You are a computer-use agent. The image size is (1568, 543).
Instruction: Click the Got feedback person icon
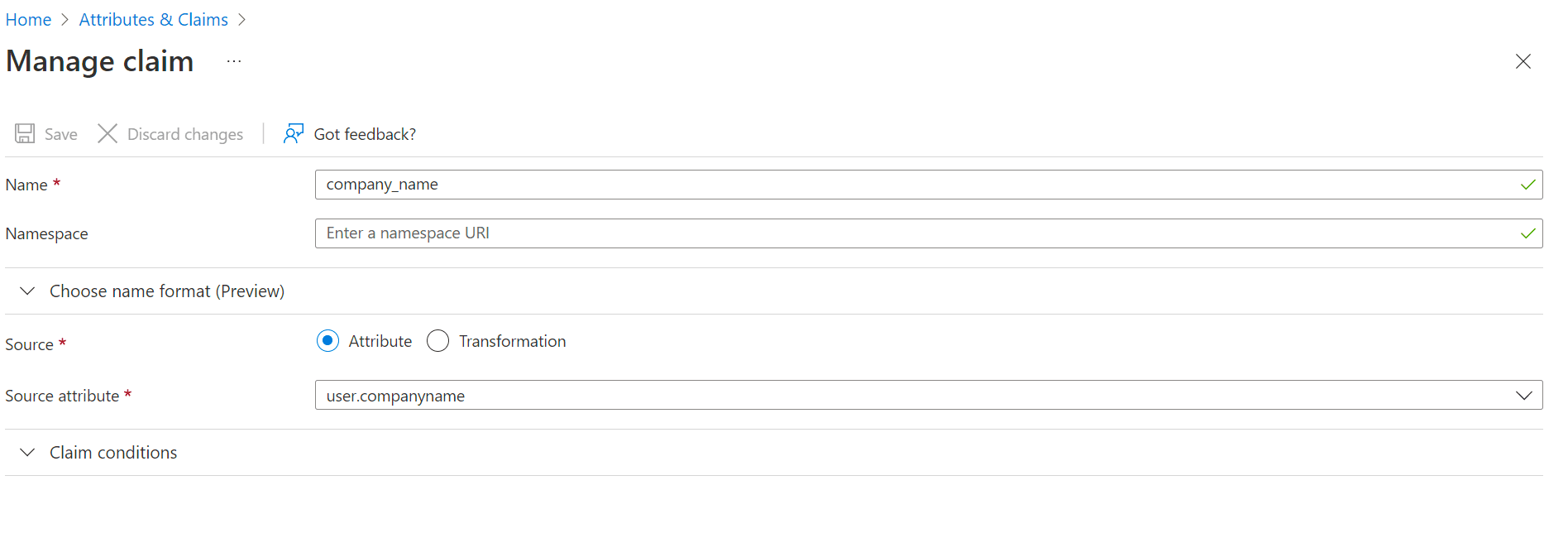point(294,133)
